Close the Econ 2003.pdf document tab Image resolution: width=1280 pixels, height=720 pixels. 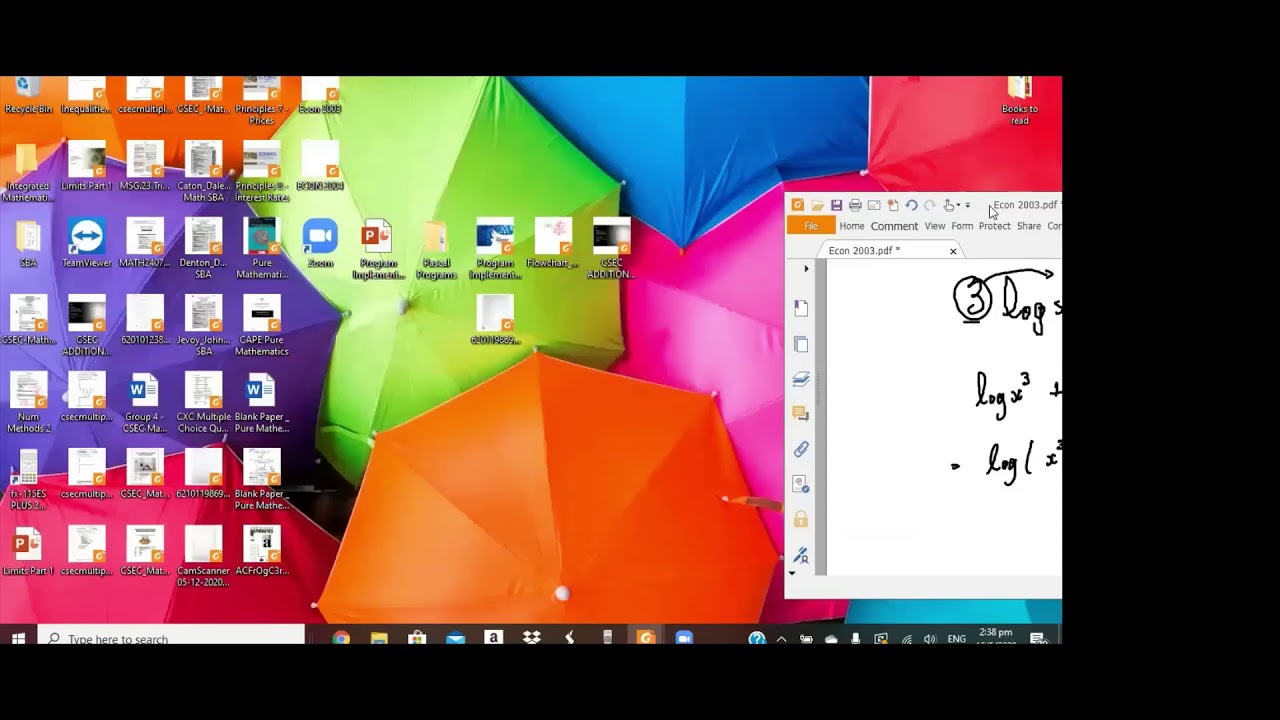pyautogui.click(x=953, y=251)
